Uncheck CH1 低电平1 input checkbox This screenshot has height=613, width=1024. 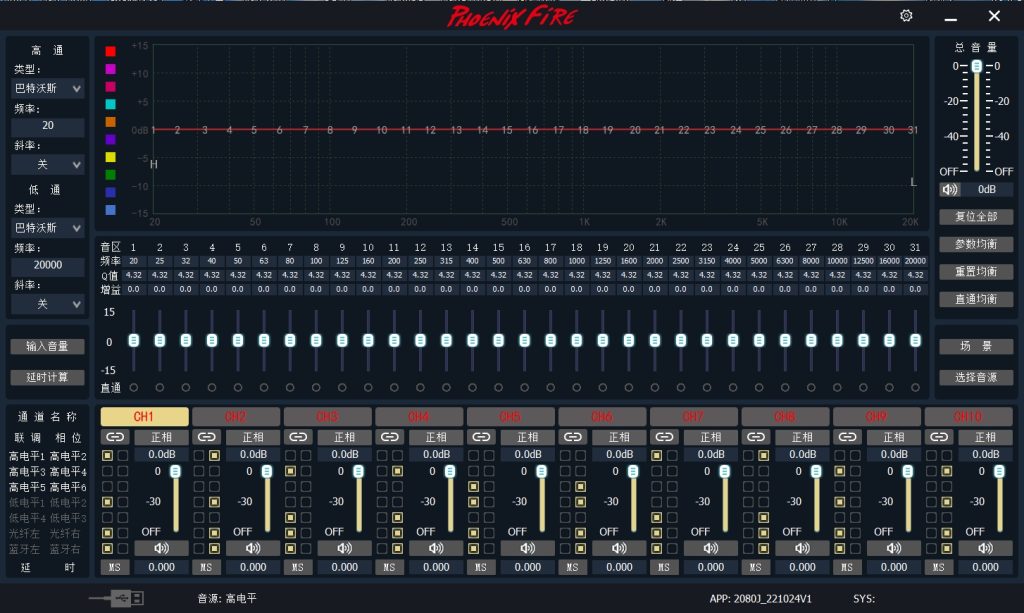[107, 502]
